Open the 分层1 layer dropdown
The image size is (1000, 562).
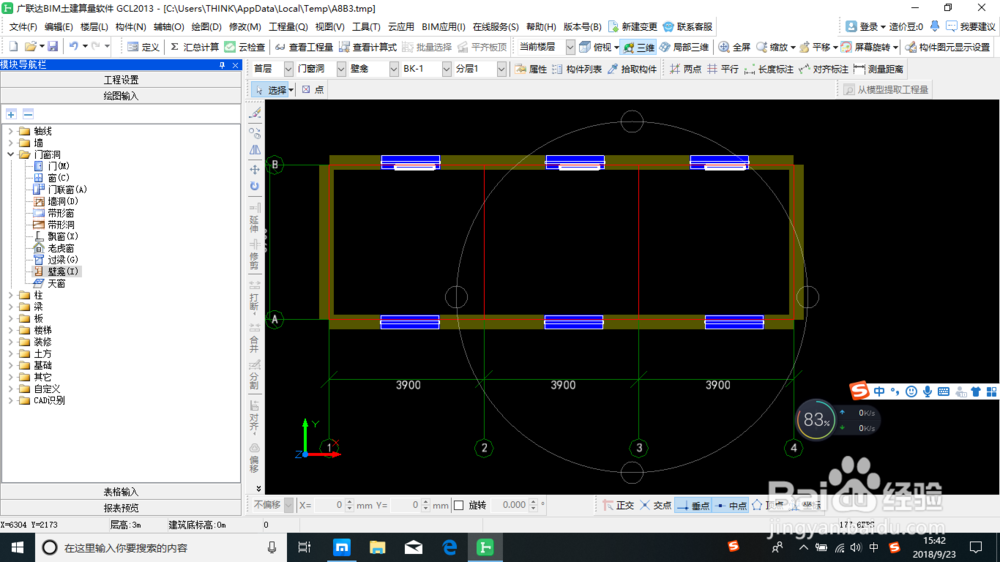(x=501, y=69)
